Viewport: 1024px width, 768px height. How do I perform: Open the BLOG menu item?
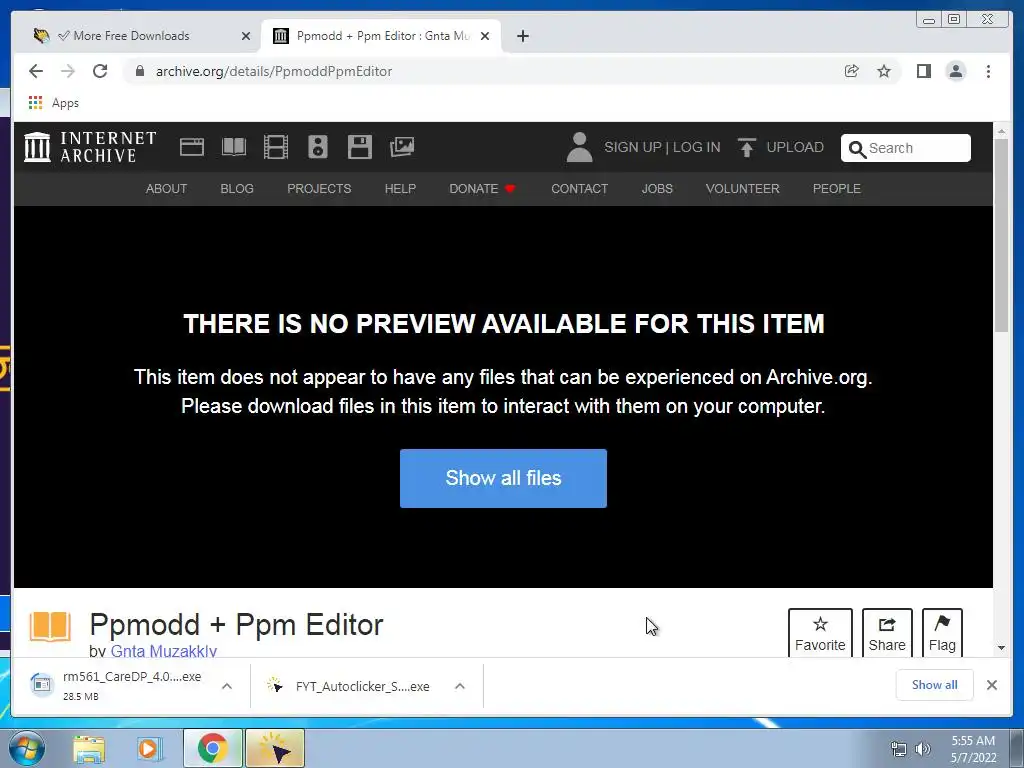(x=236, y=189)
